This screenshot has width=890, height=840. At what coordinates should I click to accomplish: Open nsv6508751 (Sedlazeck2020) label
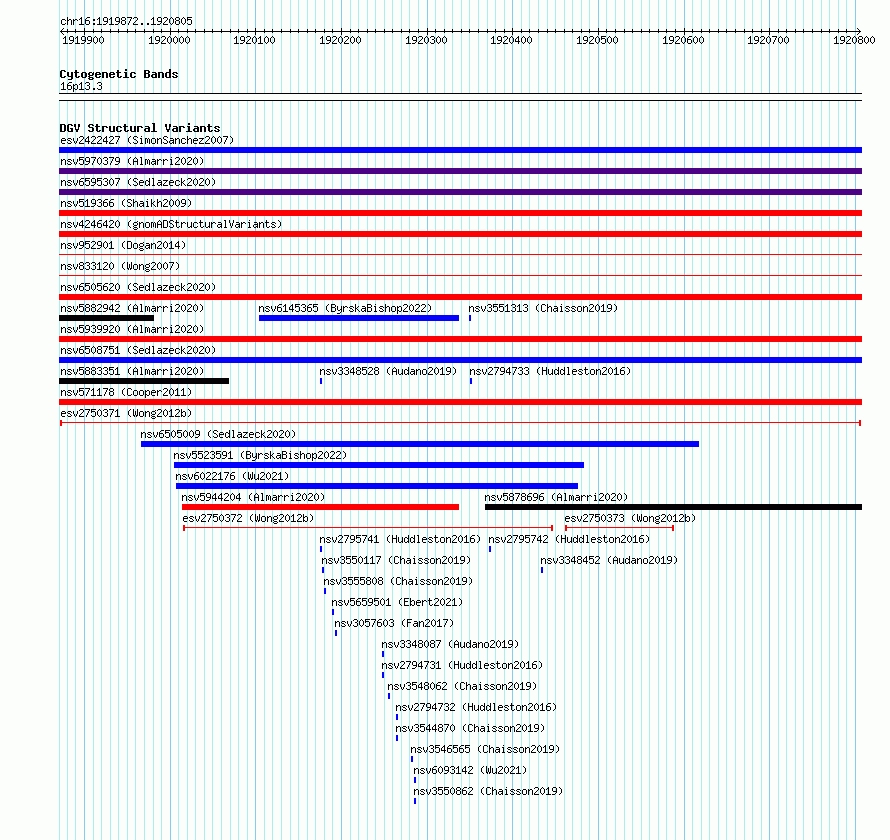tap(138, 350)
